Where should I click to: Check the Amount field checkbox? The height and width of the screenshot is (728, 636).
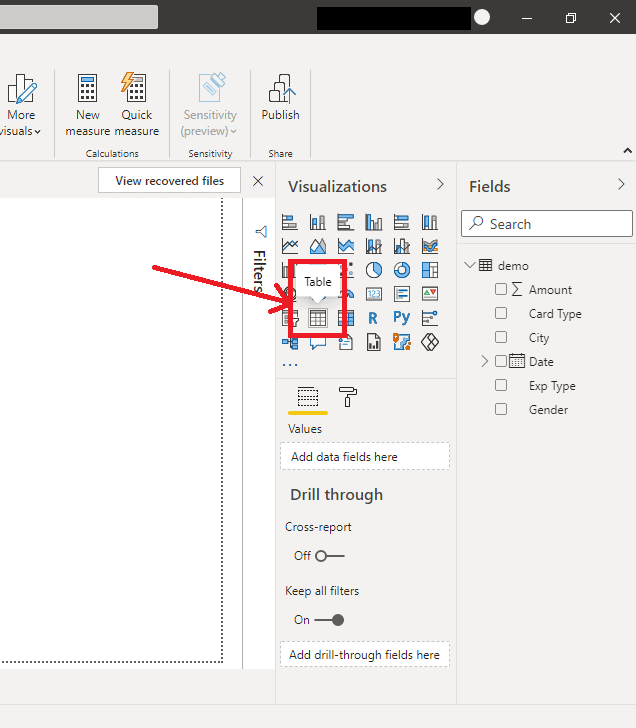point(500,289)
